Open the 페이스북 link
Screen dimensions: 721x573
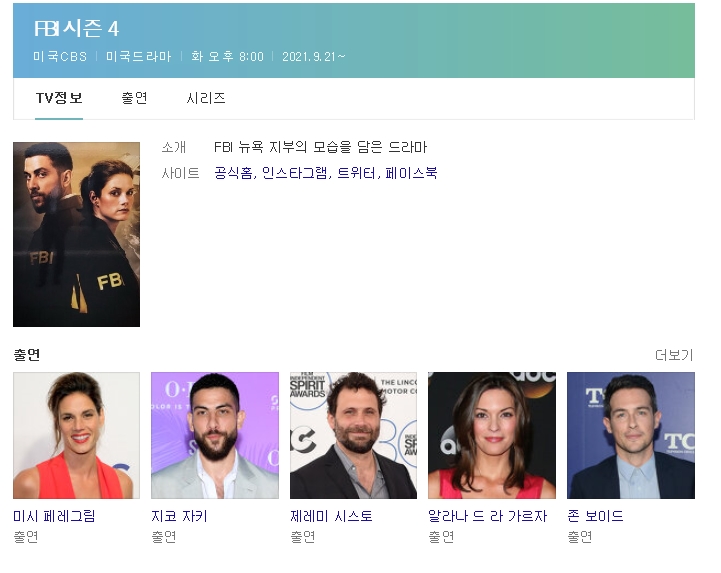411,173
